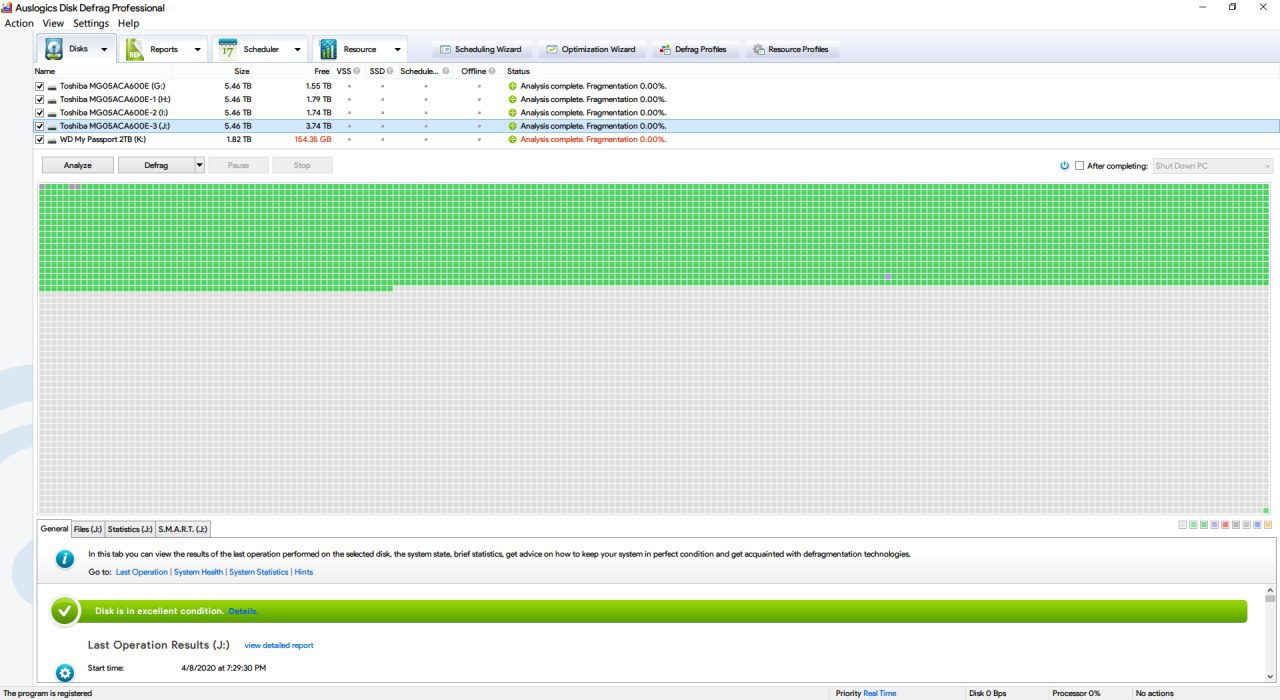The image size is (1280, 700).
Task: Go to System Statistics link
Action: pyautogui.click(x=259, y=572)
